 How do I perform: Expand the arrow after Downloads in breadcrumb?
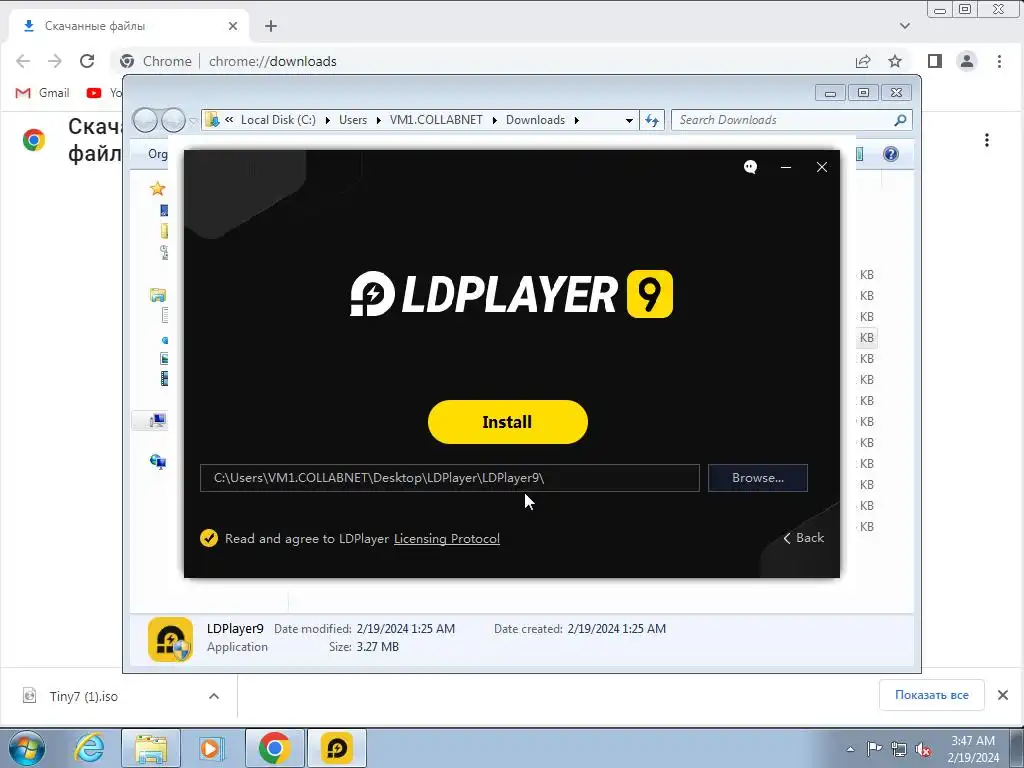(577, 120)
